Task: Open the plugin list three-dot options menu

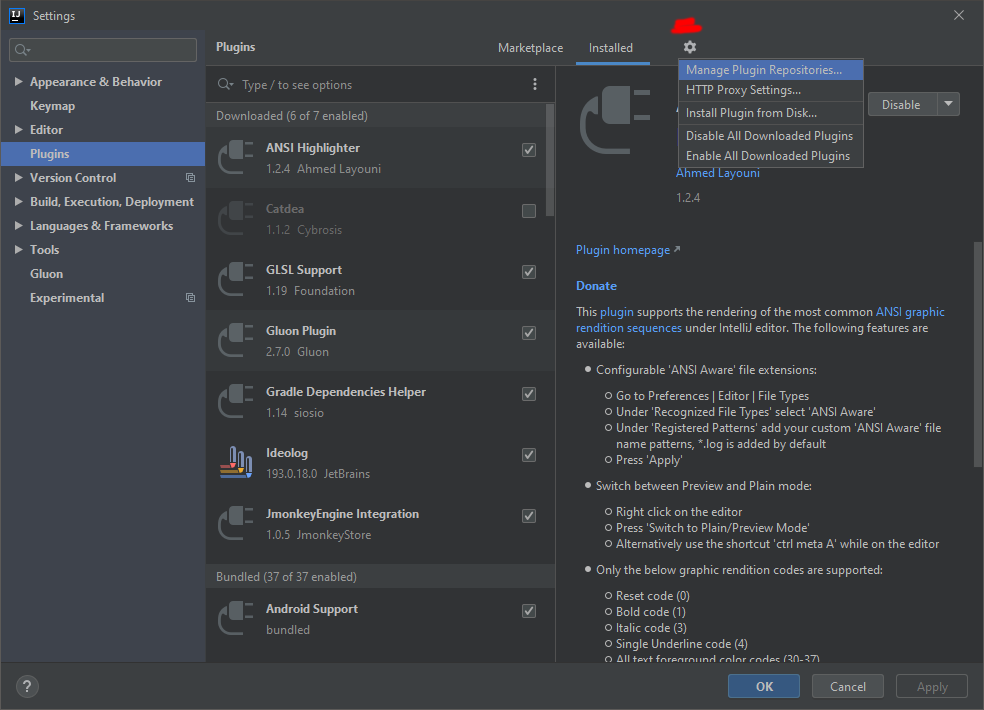Action: point(535,84)
